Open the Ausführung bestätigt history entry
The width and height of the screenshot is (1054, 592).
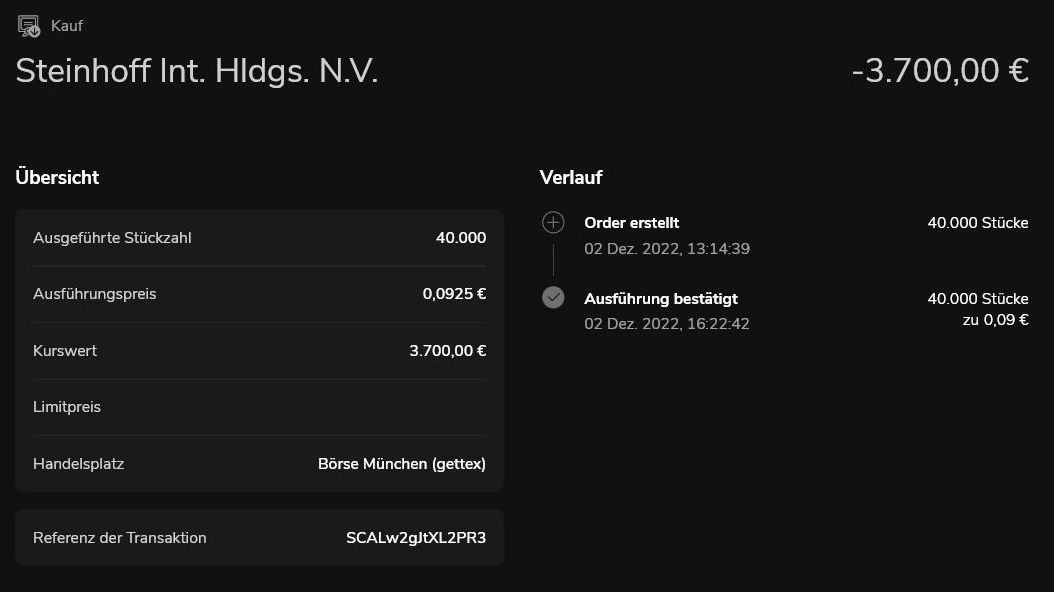[661, 299]
